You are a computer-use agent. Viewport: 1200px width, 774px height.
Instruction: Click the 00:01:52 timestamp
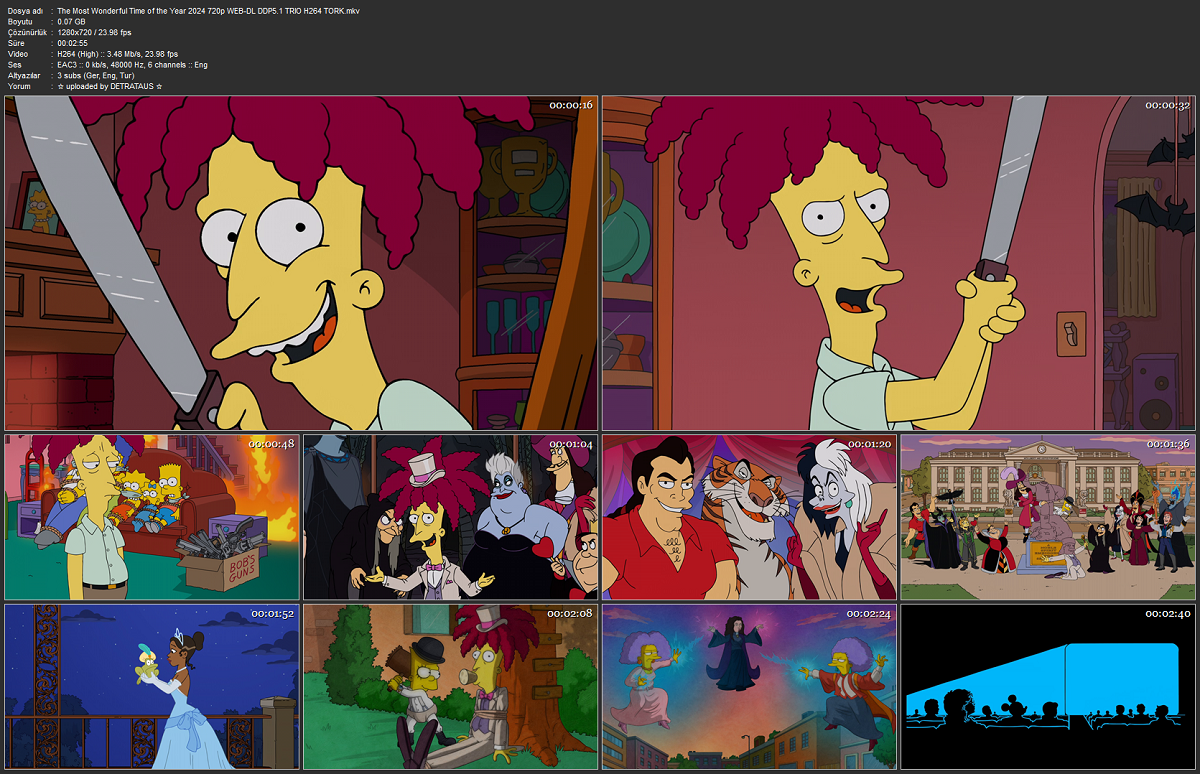[272, 613]
